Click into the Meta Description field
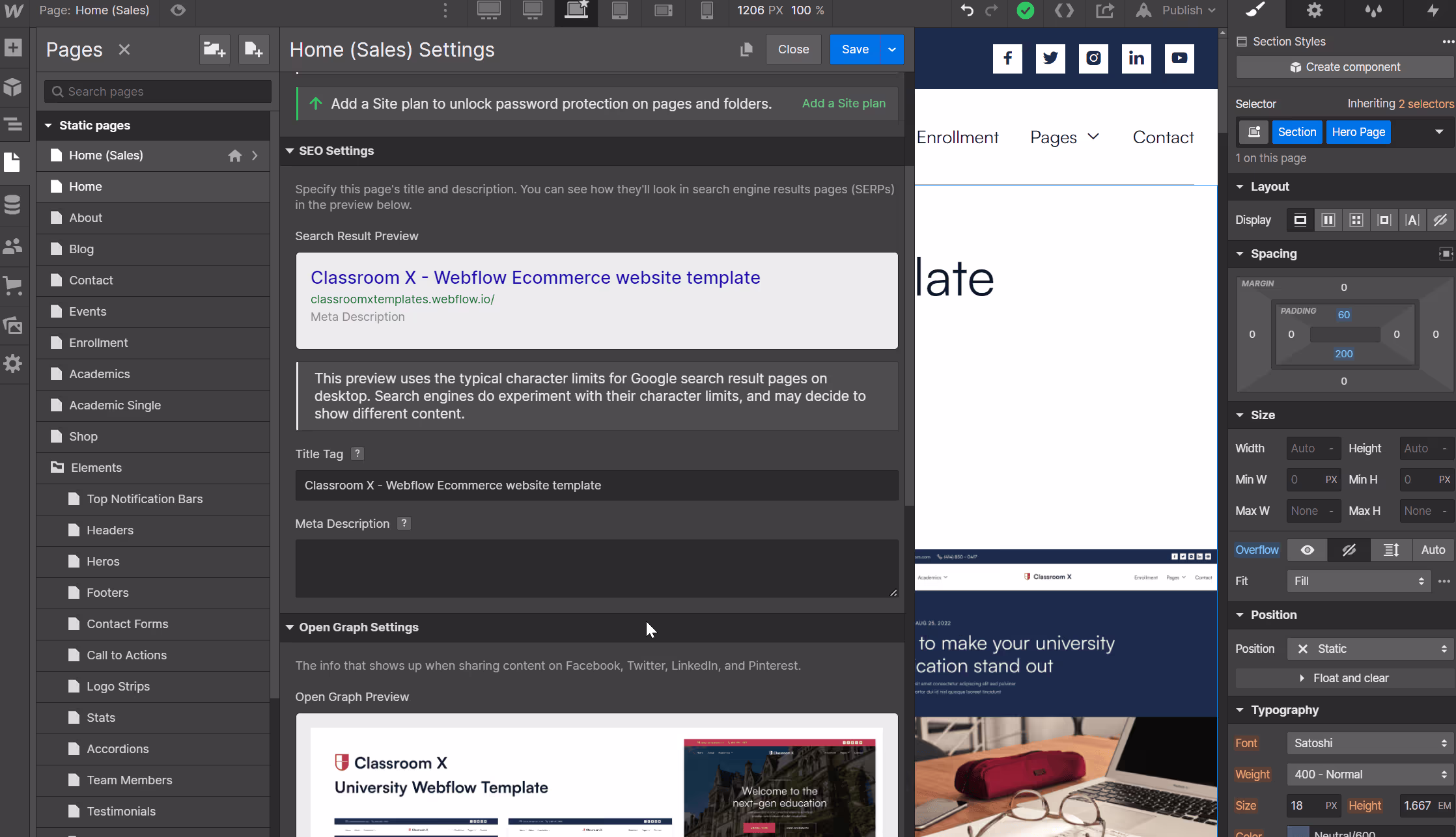The image size is (1456, 837). (596, 568)
